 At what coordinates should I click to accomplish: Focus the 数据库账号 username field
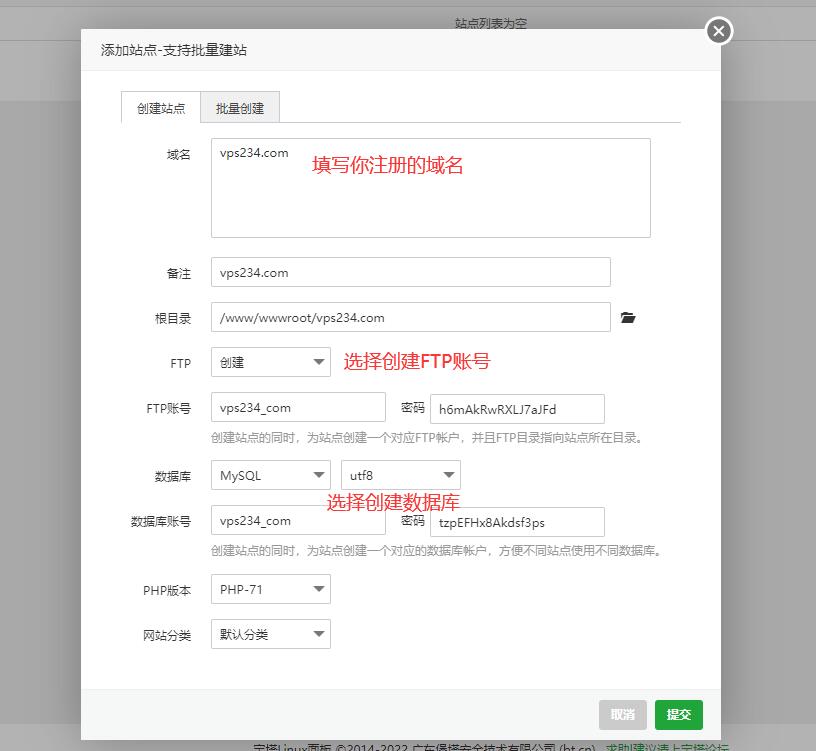click(x=298, y=520)
